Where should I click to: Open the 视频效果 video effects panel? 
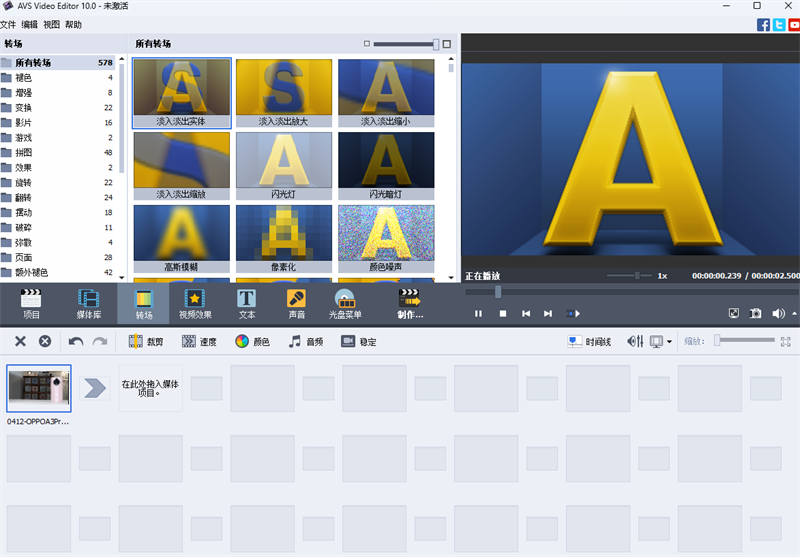click(195, 303)
